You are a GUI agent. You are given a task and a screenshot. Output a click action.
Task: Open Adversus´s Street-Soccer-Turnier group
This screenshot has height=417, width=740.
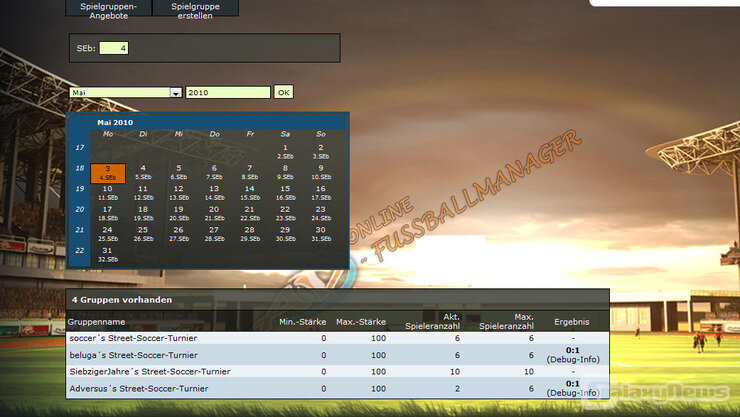click(x=139, y=389)
